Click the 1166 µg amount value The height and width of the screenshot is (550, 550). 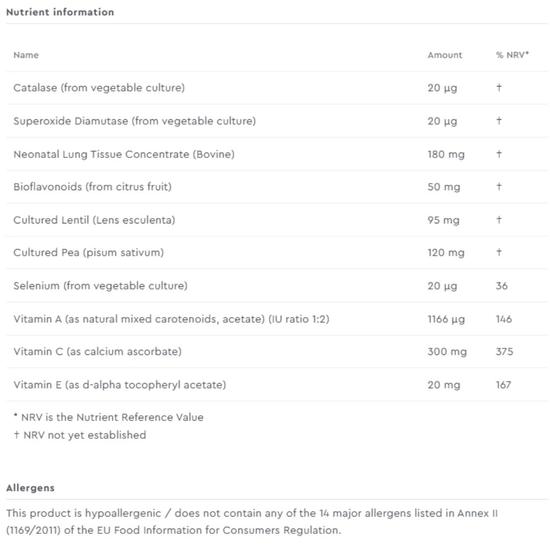point(446,319)
